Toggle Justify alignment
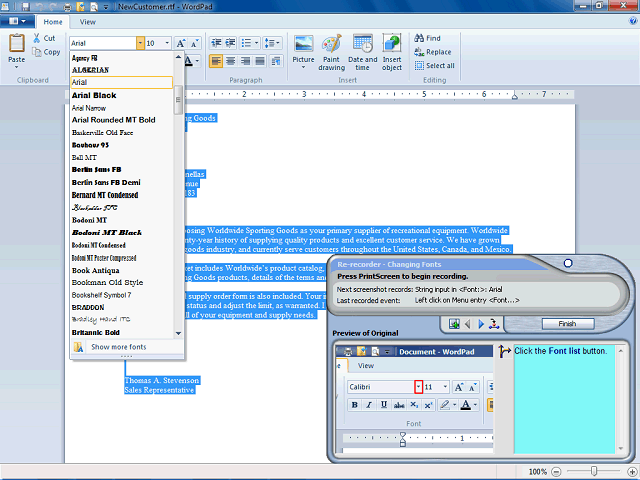Viewport: 640px width, 480px height. [260, 61]
